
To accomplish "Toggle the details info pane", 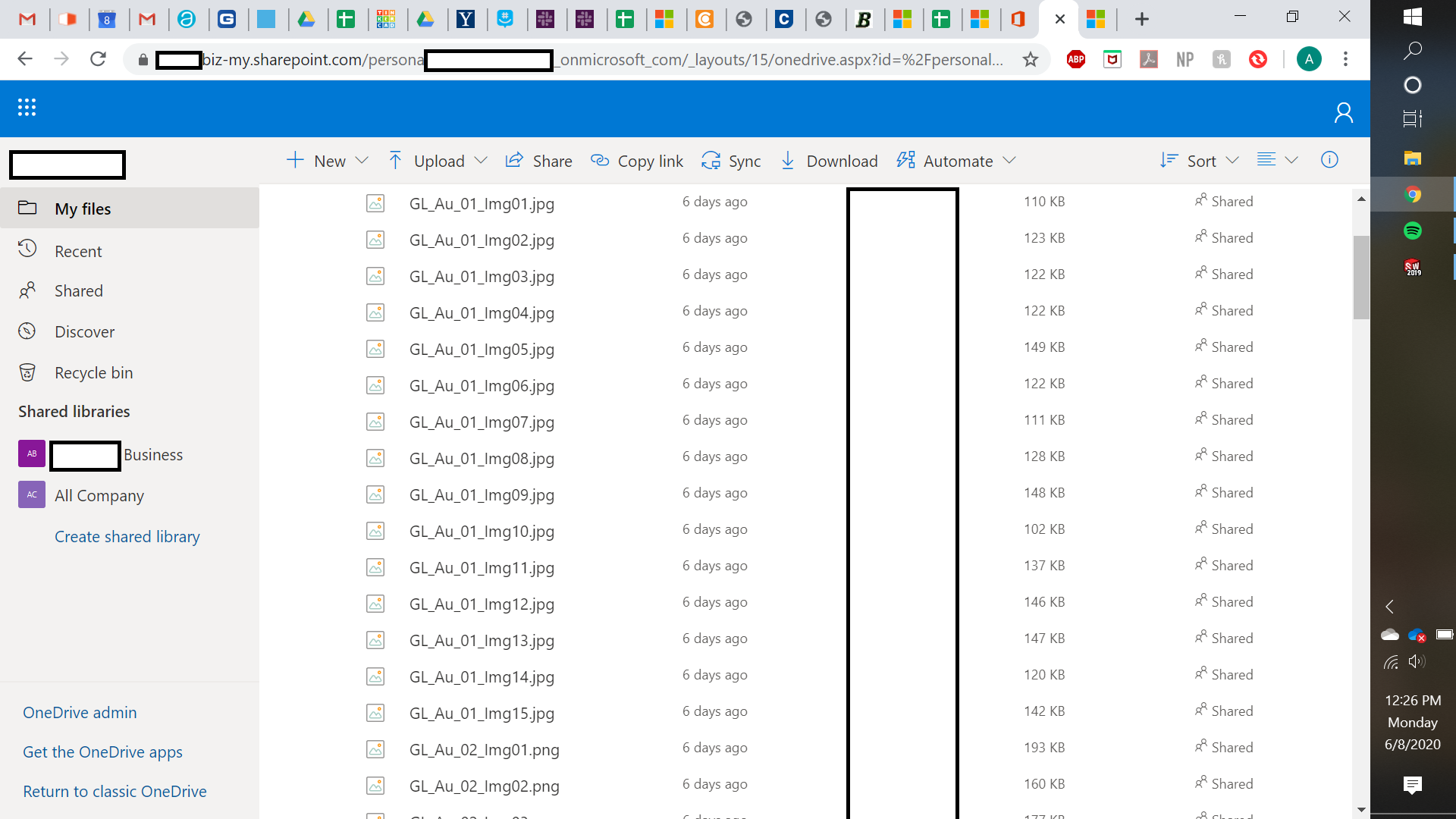I will click(1329, 160).
